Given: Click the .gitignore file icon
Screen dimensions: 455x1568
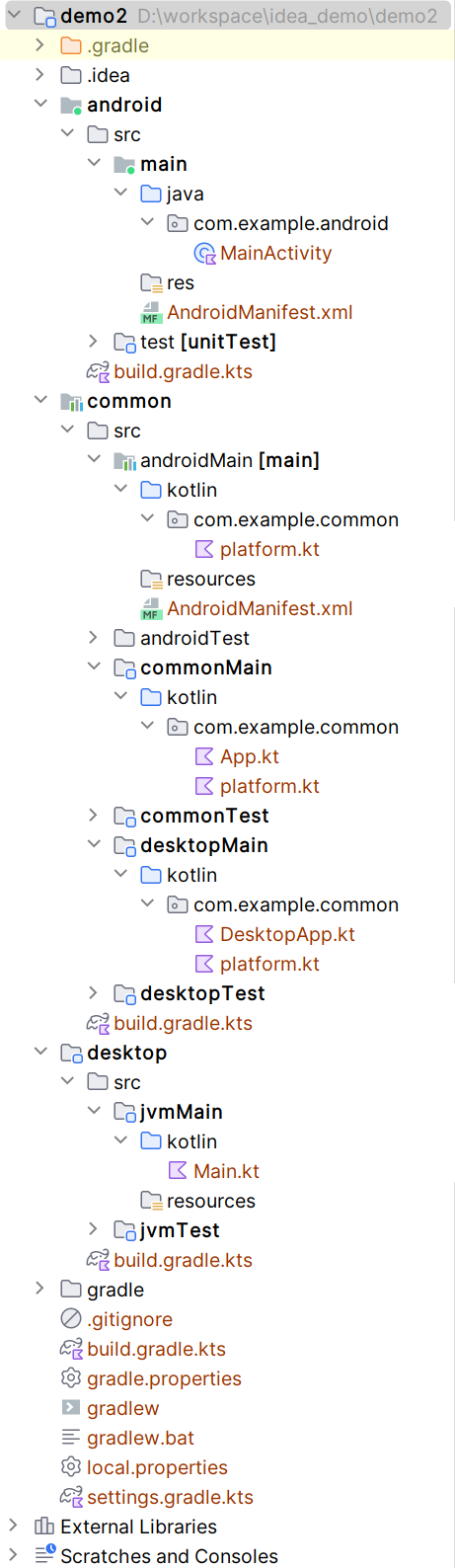Looking at the screenshot, I should click(x=71, y=1319).
